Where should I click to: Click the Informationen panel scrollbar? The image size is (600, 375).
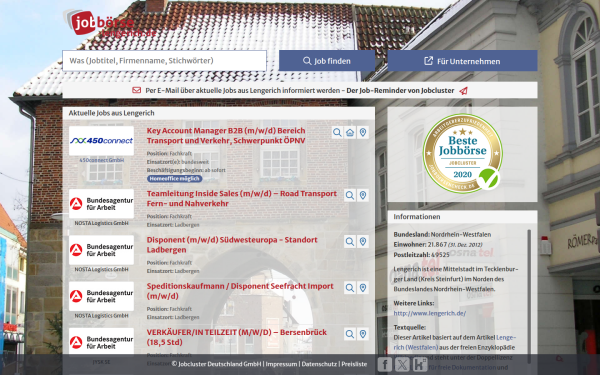click(529, 297)
